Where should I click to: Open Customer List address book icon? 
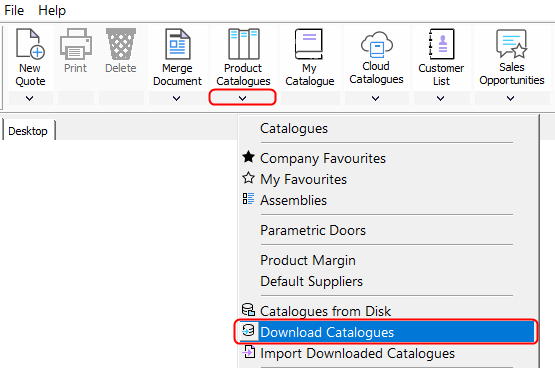[x=441, y=44]
